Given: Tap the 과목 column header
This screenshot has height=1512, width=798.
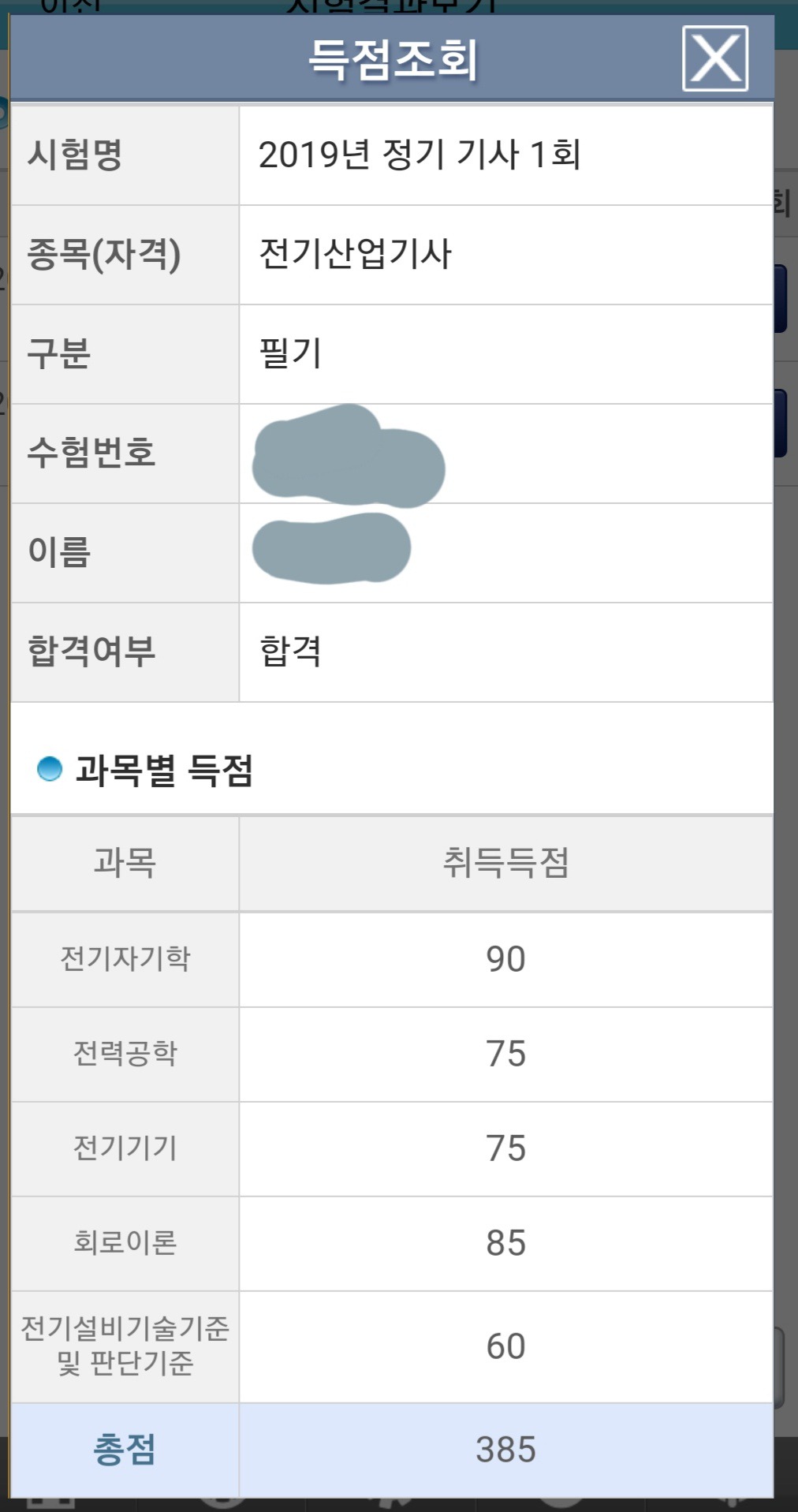Looking at the screenshot, I should (125, 862).
